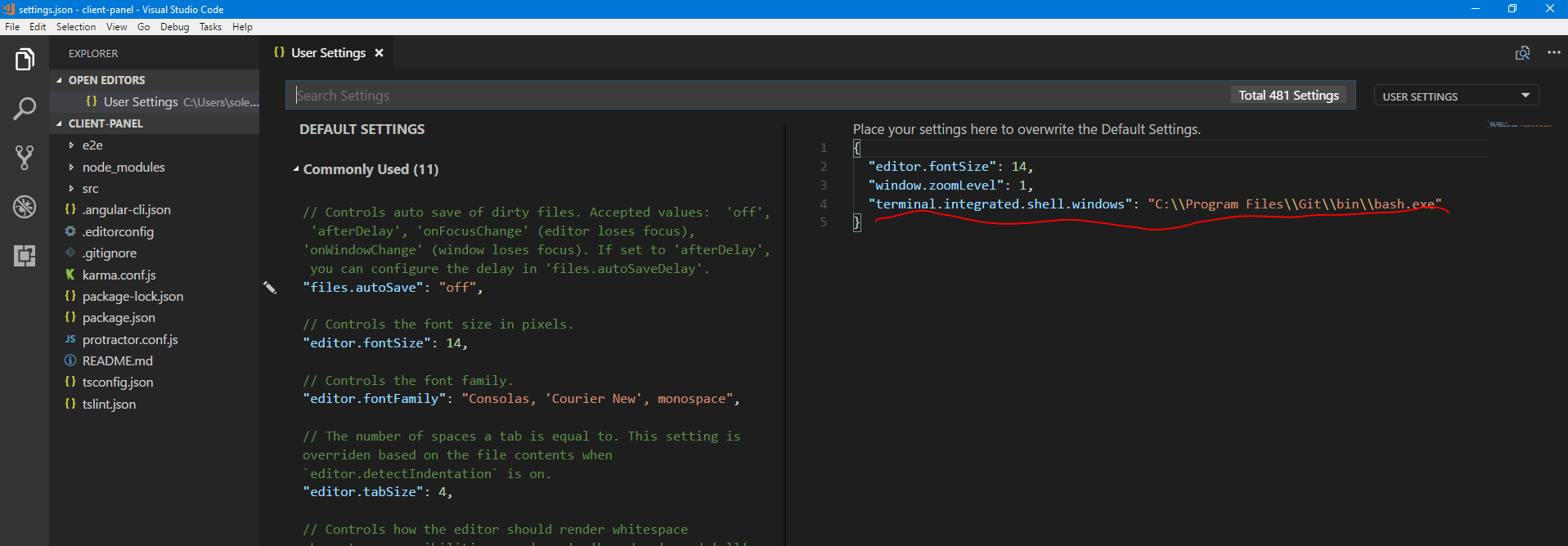
Task: Collapse the CLIENT-PANEL folder section
Action: [x=59, y=123]
